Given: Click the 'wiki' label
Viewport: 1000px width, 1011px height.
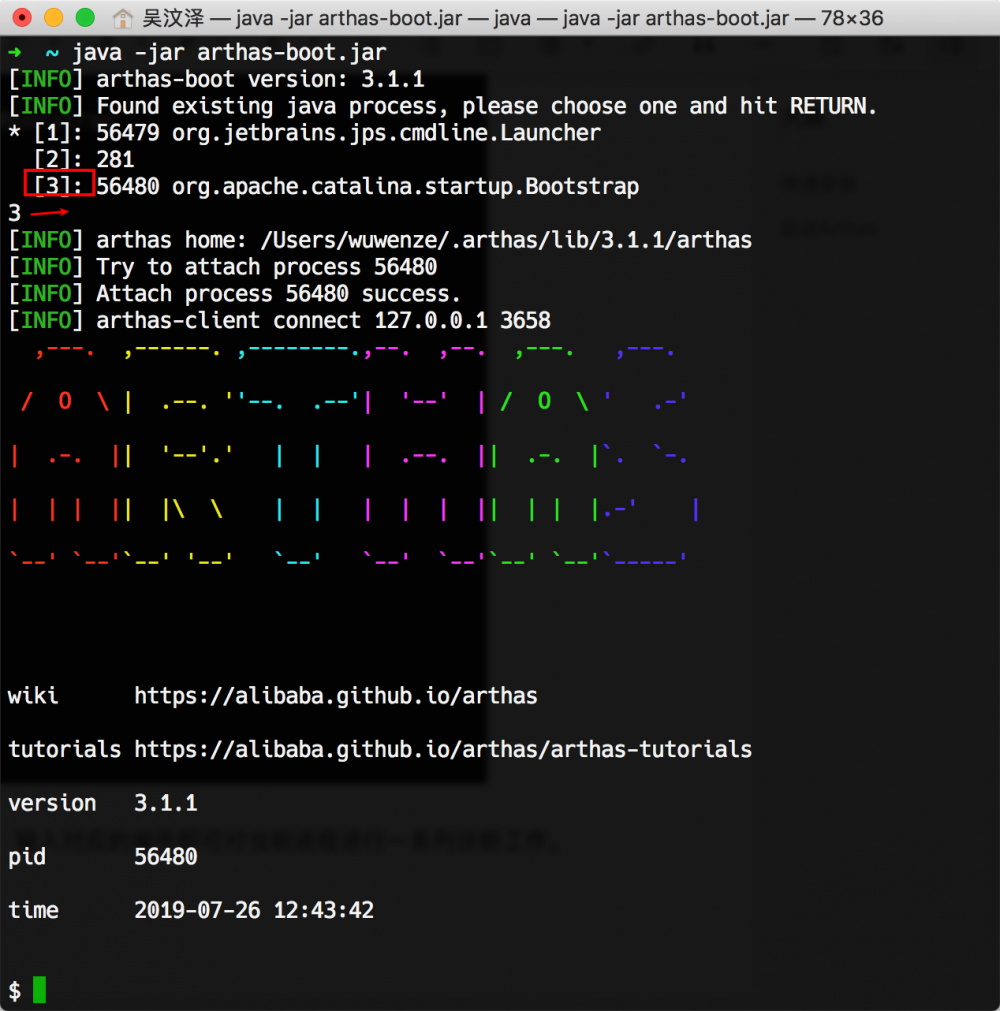Looking at the screenshot, I should click(x=33, y=696).
